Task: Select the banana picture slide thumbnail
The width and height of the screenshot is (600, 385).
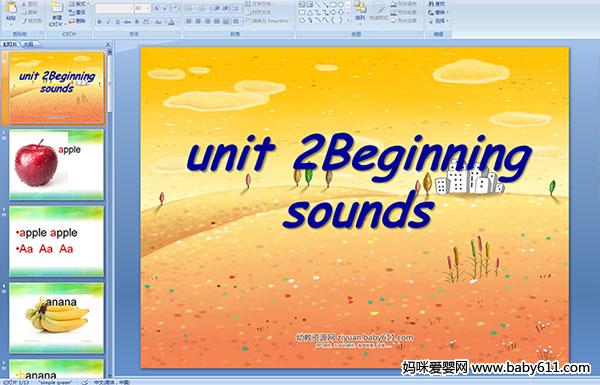Action: (x=56, y=318)
